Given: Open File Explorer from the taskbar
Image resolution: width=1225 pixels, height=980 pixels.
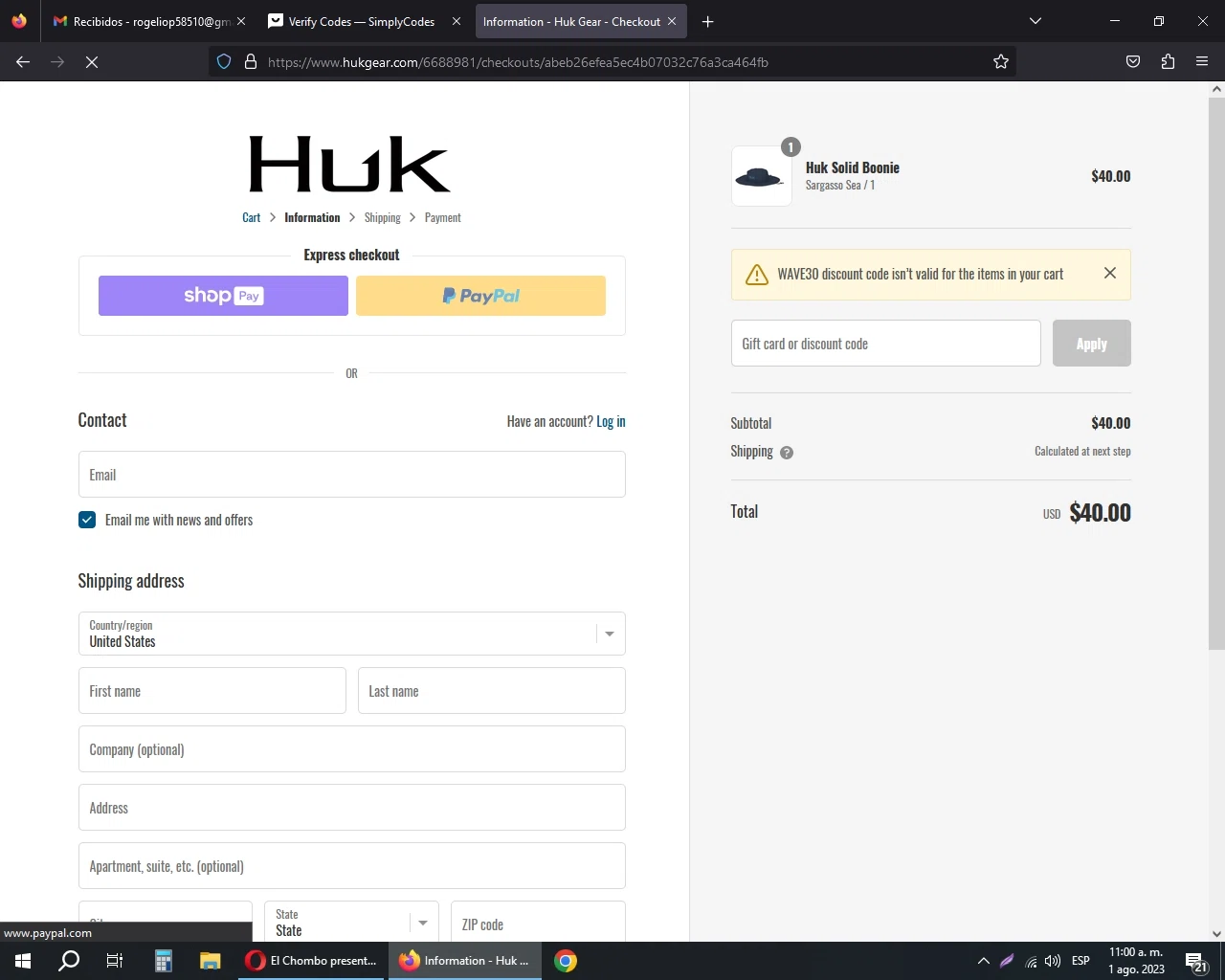Looking at the screenshot, I should [x=211, y=961].
